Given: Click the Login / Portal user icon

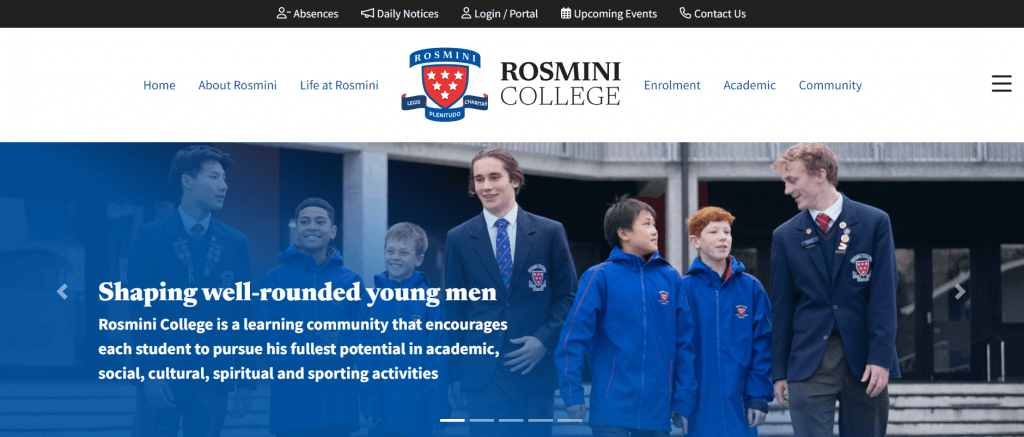Looking at the screenshot, I should 466,13.
